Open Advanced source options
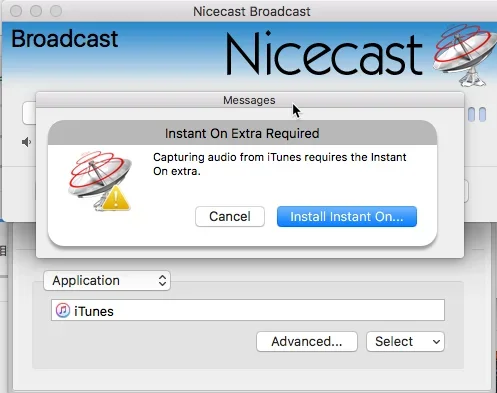The height and width of the screenshot is (393, 497). (307, 341)
